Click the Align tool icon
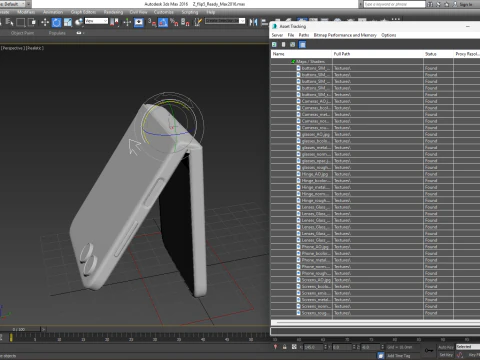The width and height of the screenshot is (480, 360). tap(264, 22)
